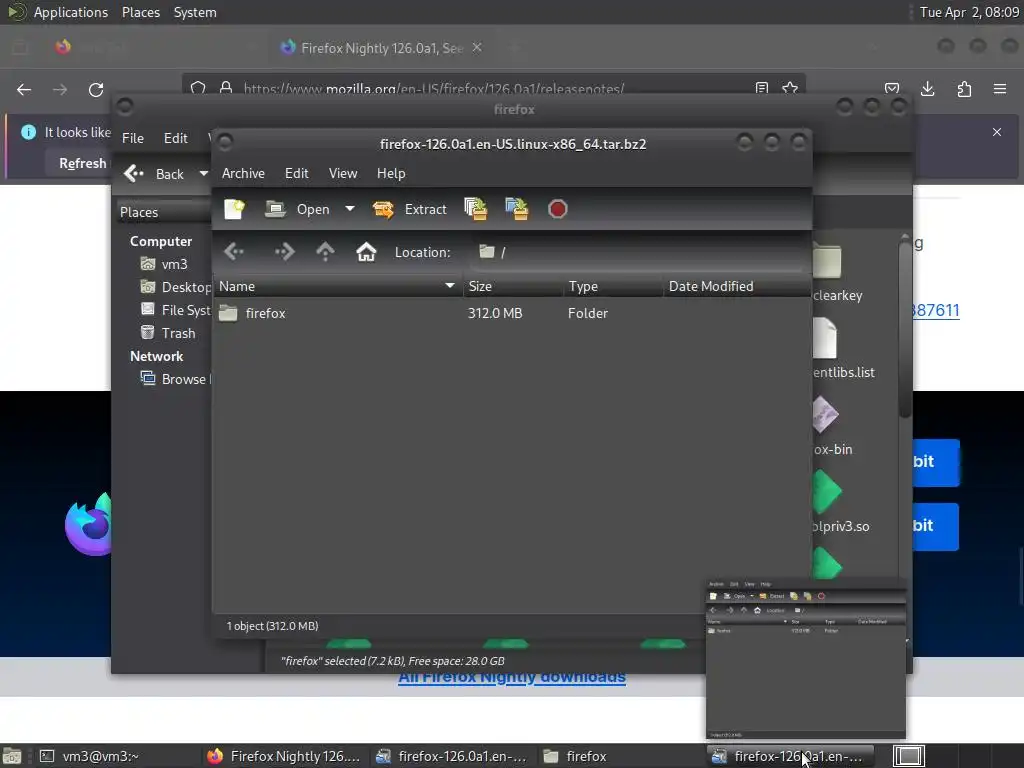Sort archive list by Name column
Viewport: 1024px width, 768px height.
pos(337,286)
